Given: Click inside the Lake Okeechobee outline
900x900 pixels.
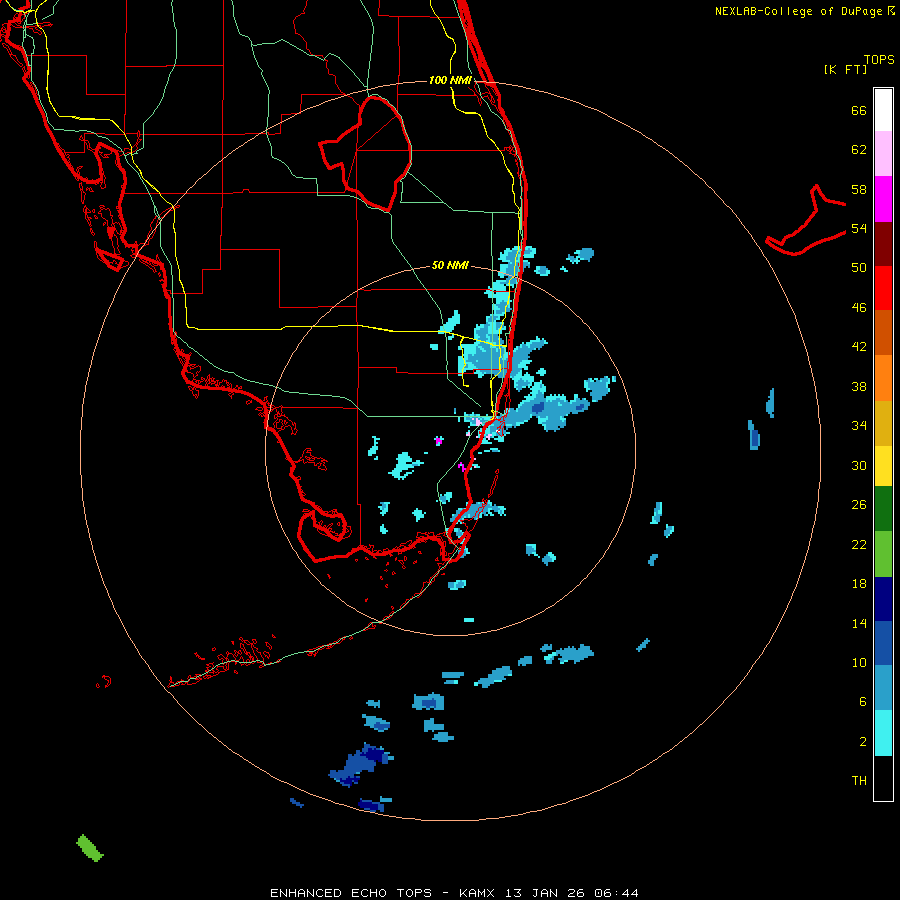Looking at the screenshot, I should (x=373, y=152).
